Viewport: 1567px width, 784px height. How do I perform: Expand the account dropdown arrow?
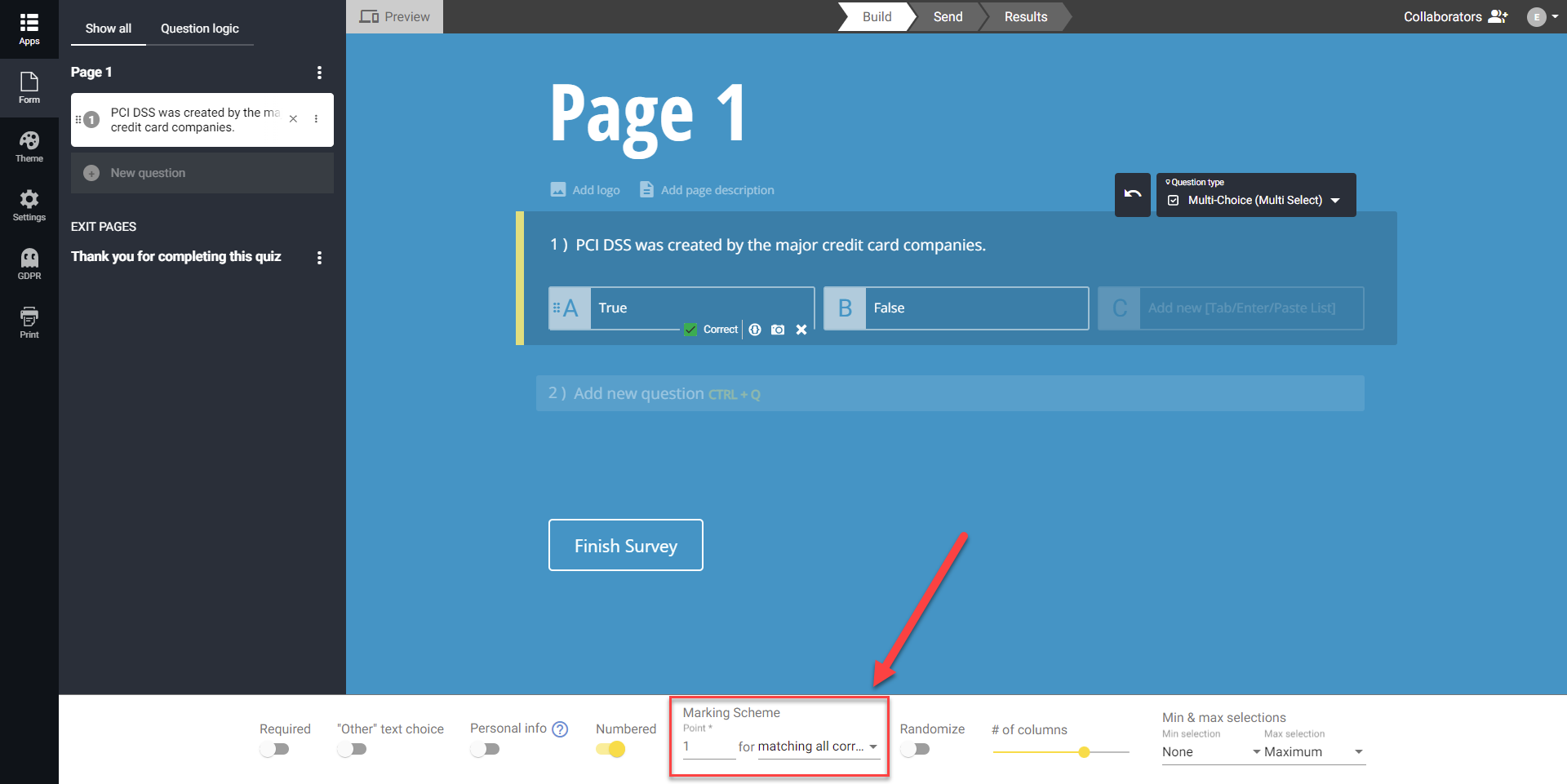point(1555,16)
